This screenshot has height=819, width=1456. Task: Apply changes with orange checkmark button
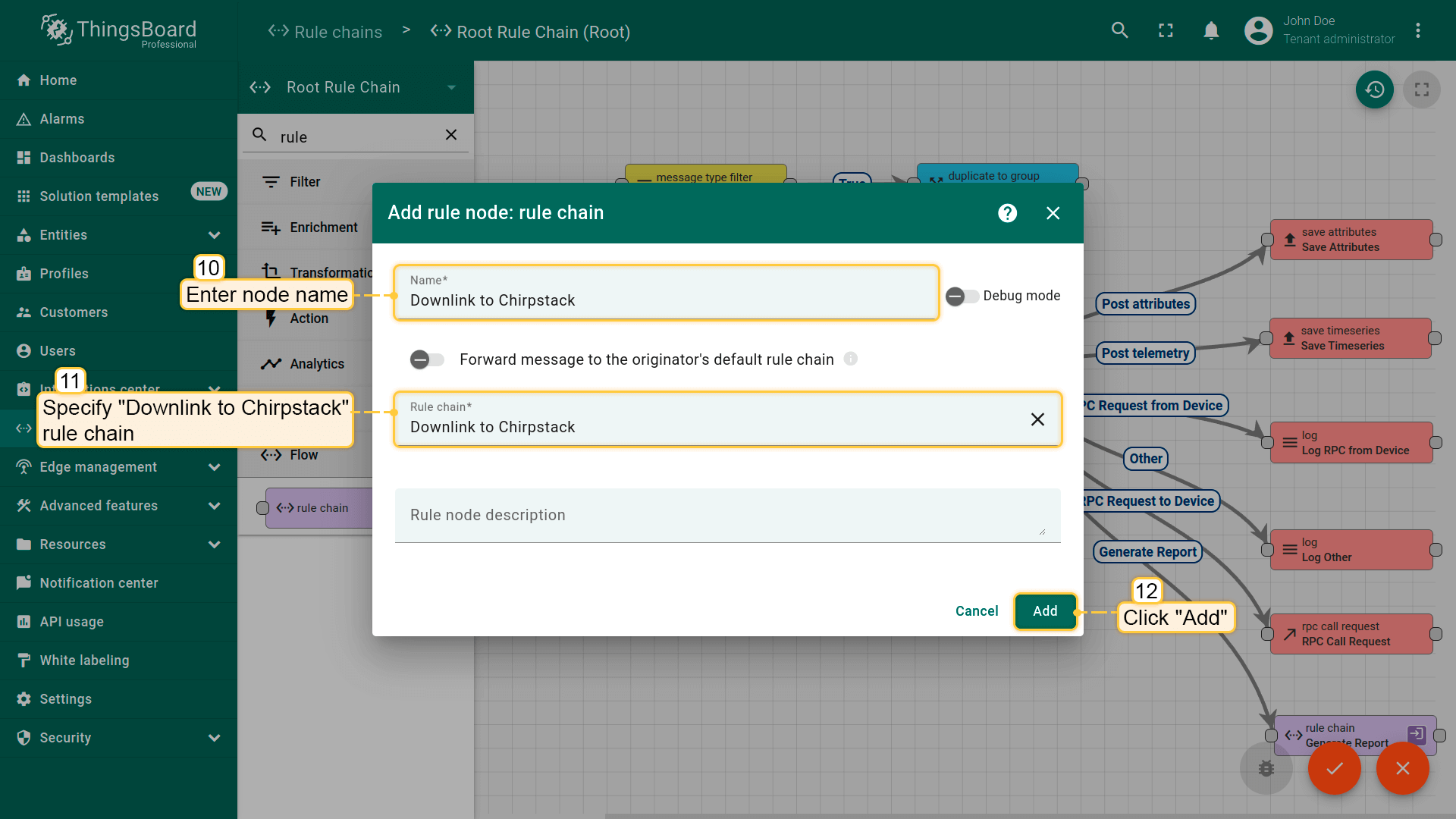[x=1334, y=768]
